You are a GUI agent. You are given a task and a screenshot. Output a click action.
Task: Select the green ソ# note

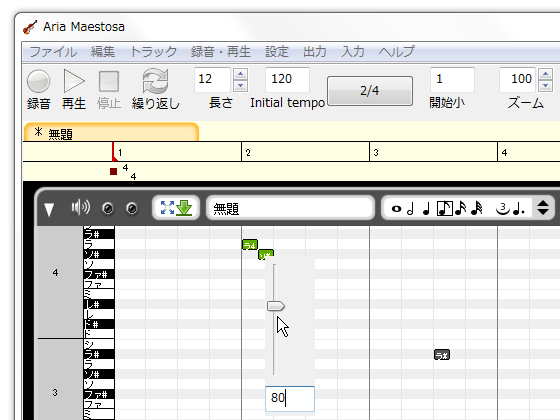(x=266, y=255)
